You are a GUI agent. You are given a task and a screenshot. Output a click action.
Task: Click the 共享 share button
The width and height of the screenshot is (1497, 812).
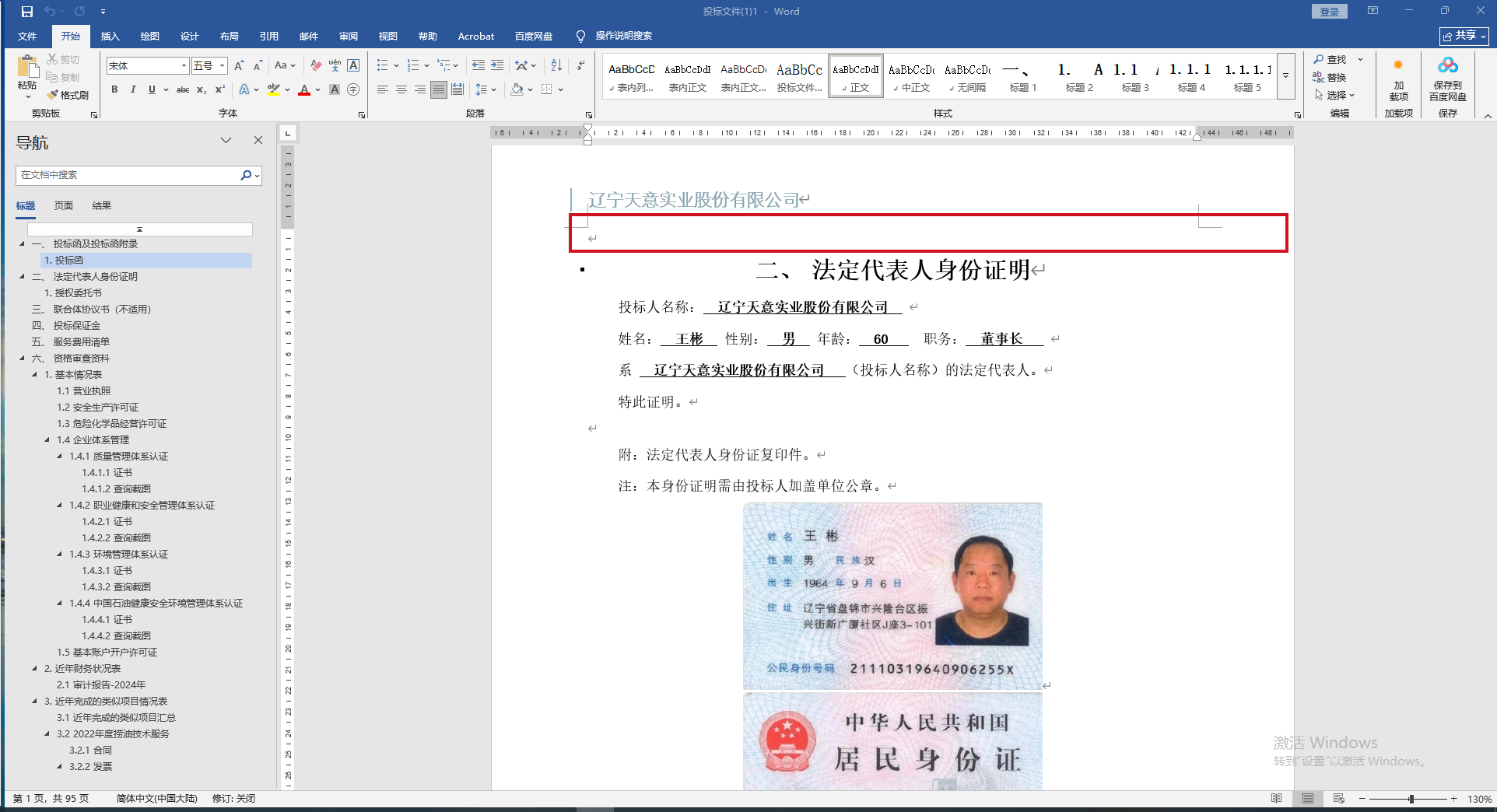point(1464,36)
